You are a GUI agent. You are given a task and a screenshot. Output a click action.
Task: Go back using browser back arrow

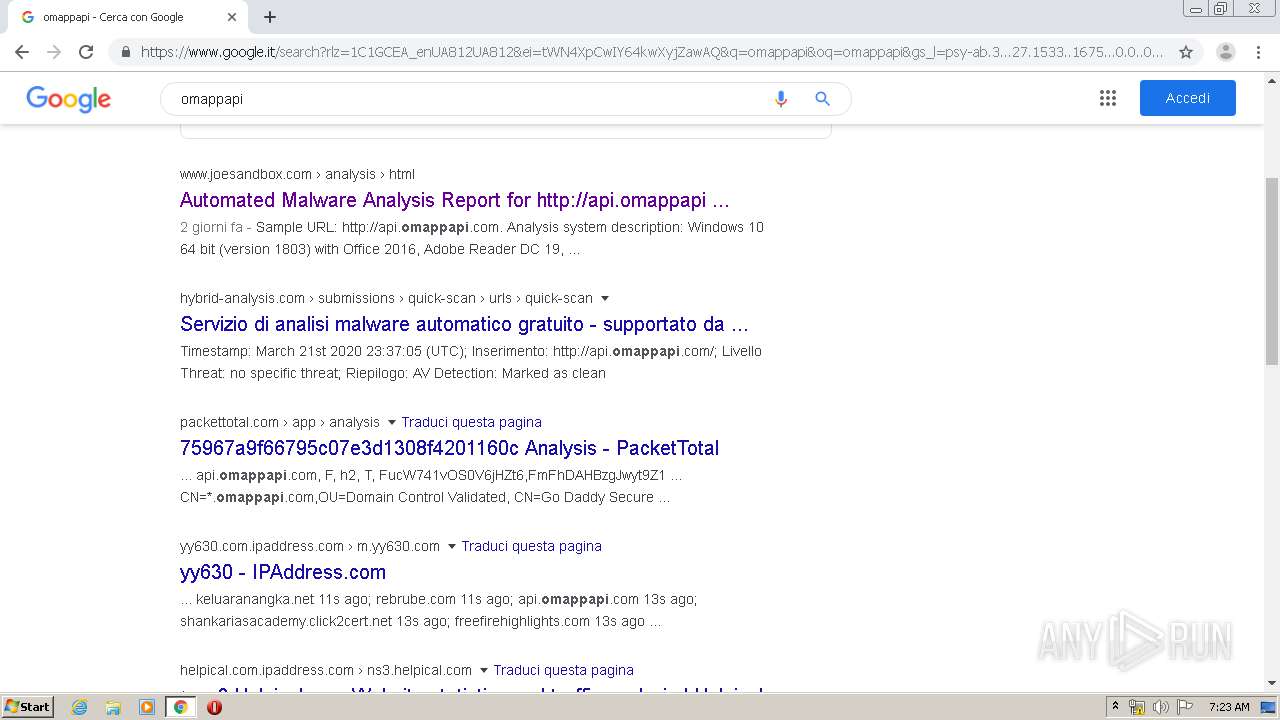[22, 52]
